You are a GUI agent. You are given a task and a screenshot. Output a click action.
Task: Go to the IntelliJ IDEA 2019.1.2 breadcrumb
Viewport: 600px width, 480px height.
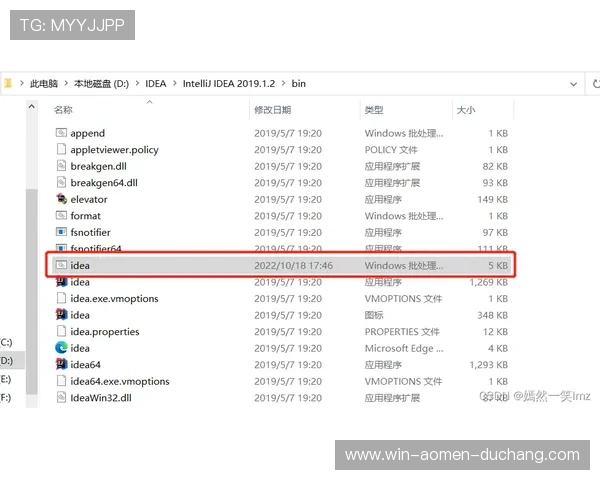coord(229,83)
